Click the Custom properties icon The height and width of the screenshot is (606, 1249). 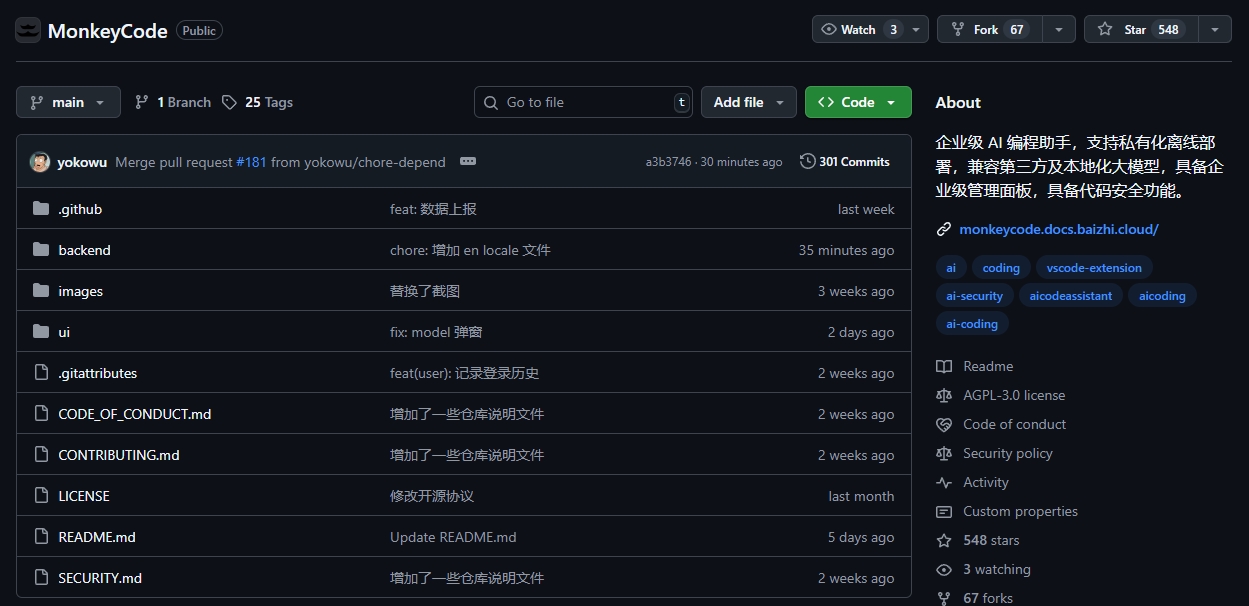click(x=944, y=512)
